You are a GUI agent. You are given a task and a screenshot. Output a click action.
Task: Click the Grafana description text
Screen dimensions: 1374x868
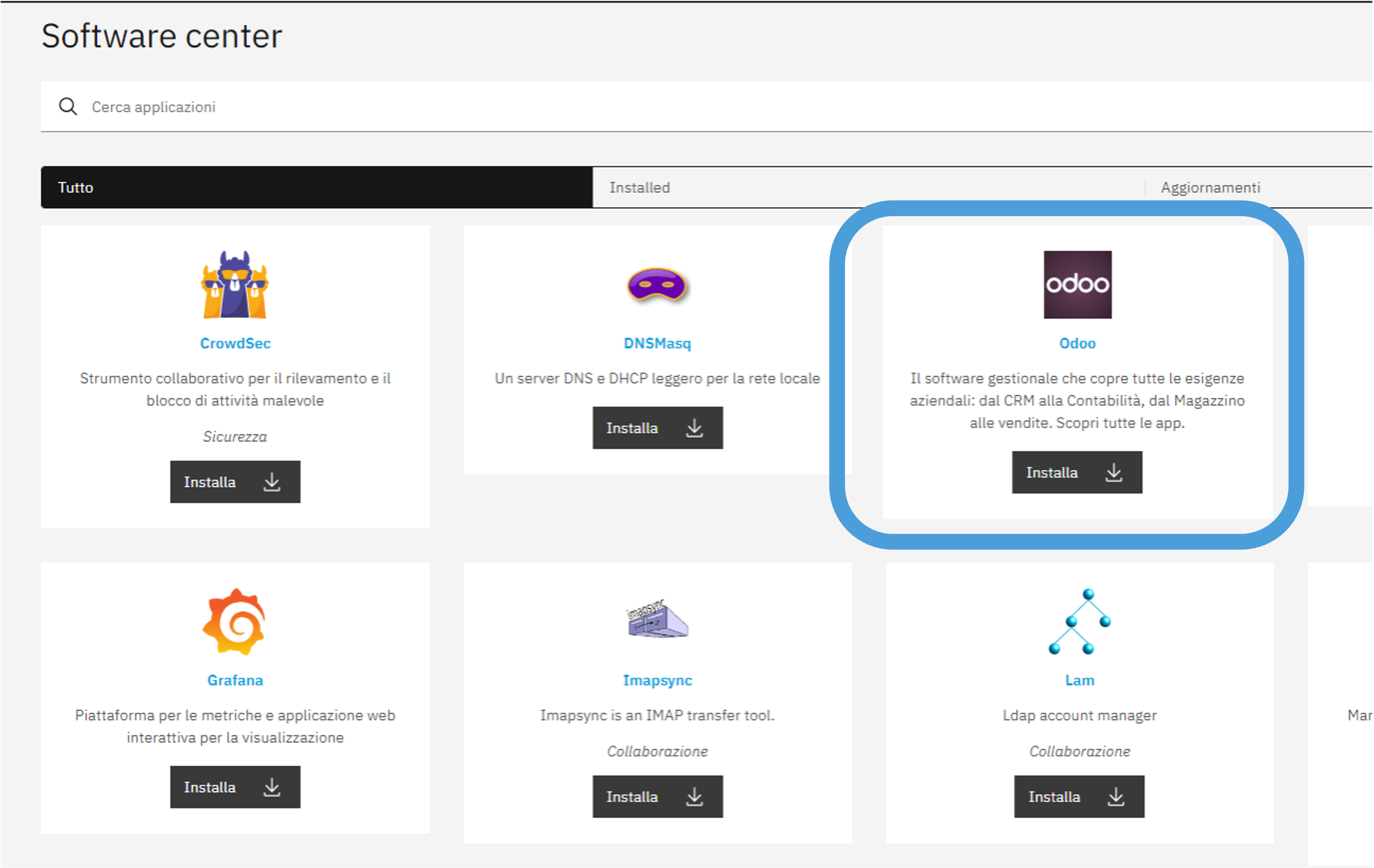tap(235, 727)
